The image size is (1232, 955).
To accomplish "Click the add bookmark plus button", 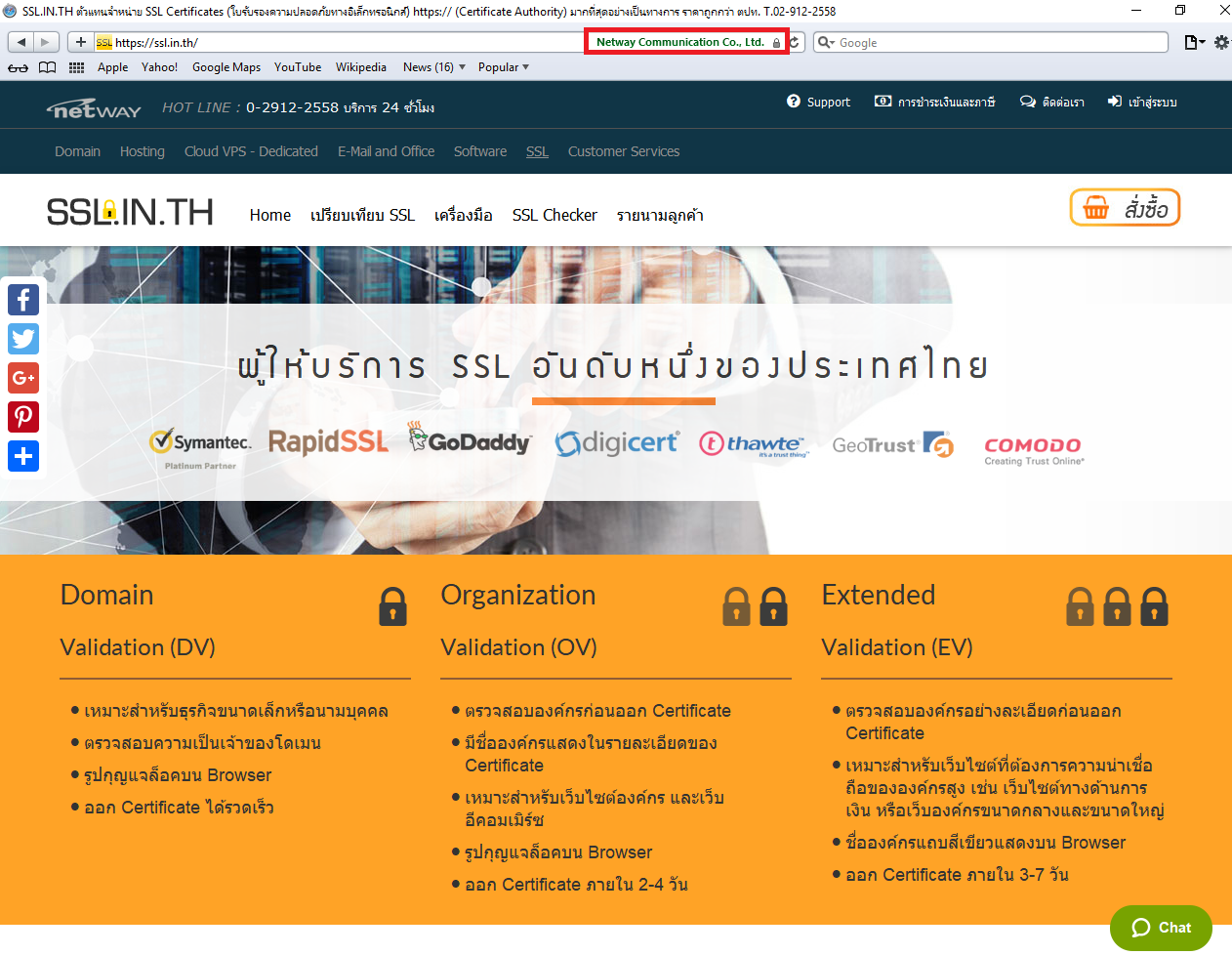I will [80, 42].
